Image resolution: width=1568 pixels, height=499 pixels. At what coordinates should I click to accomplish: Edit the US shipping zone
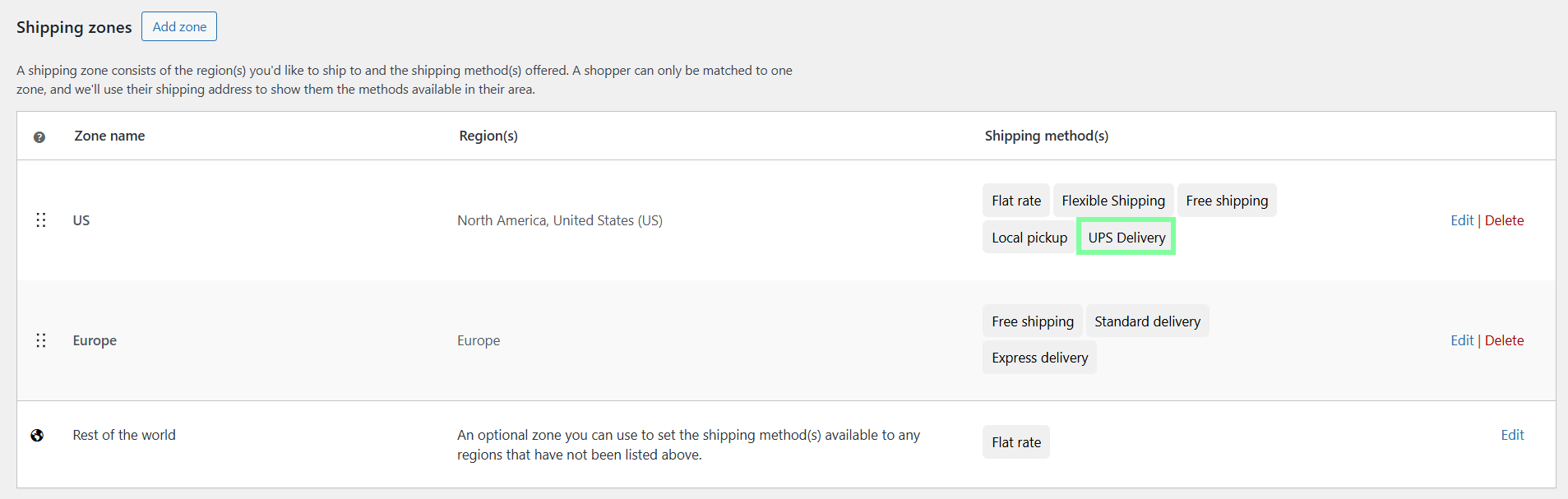pyautogui.click(x=1461, y=219)
